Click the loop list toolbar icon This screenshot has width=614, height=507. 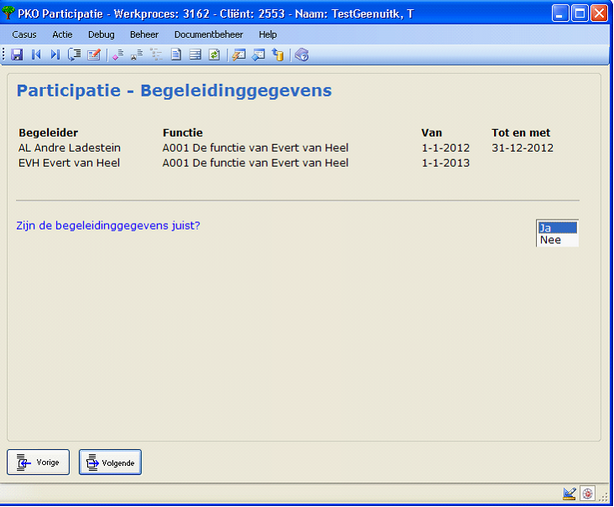coord(74,55)
